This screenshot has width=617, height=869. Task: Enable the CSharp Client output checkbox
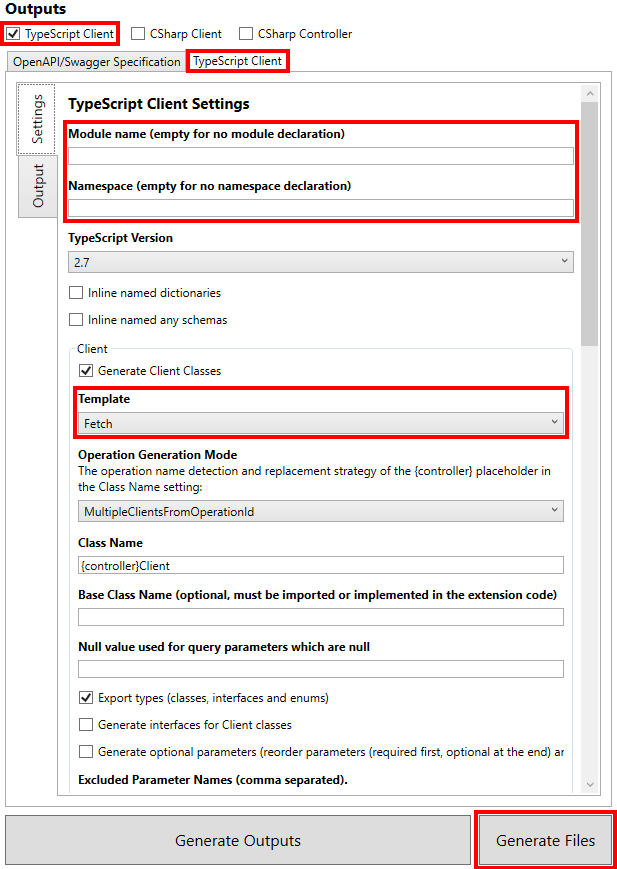[x=139, y=34]
